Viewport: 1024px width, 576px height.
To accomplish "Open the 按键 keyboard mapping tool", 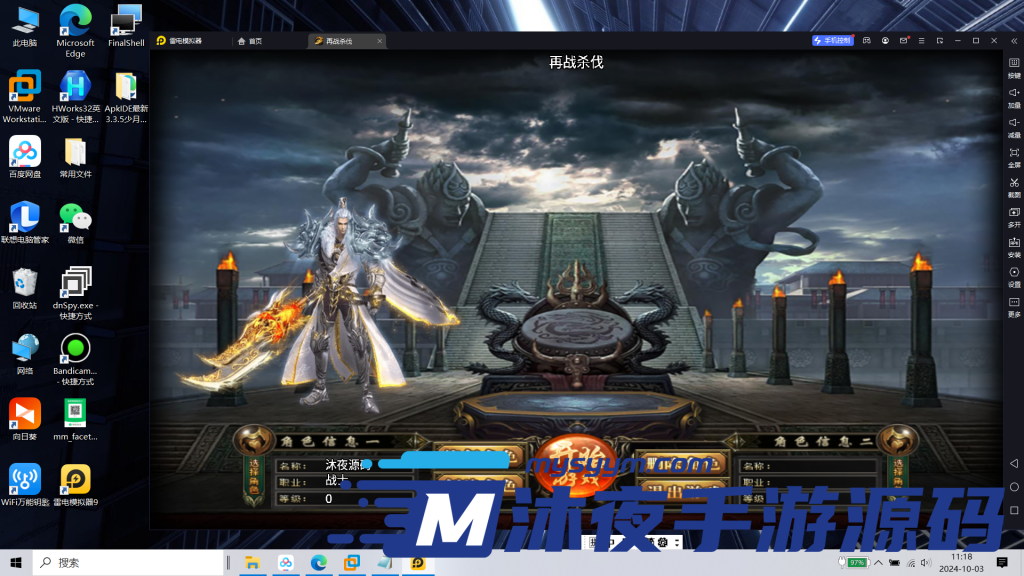I will point(1013,67).
